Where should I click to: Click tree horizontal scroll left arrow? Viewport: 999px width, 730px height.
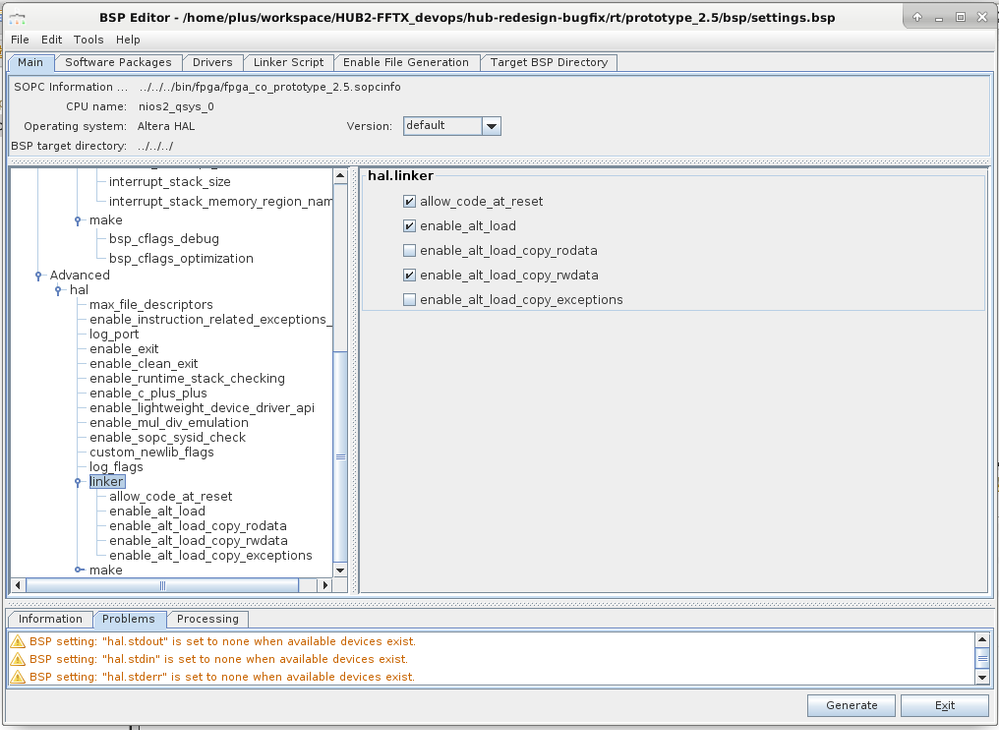[x=18, y=585]
